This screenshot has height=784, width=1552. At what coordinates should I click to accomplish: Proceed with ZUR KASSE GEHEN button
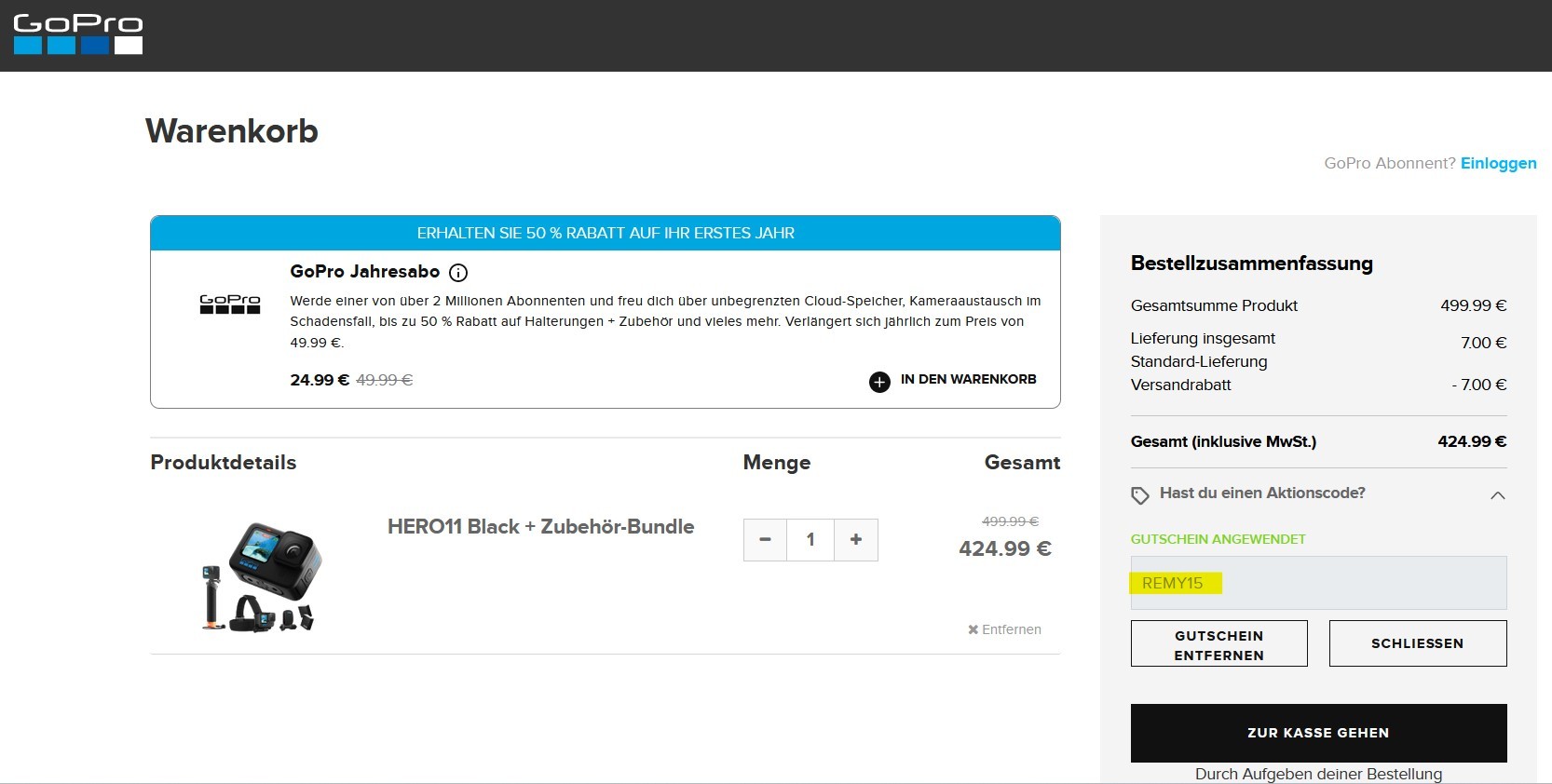tap(1318, 733)
